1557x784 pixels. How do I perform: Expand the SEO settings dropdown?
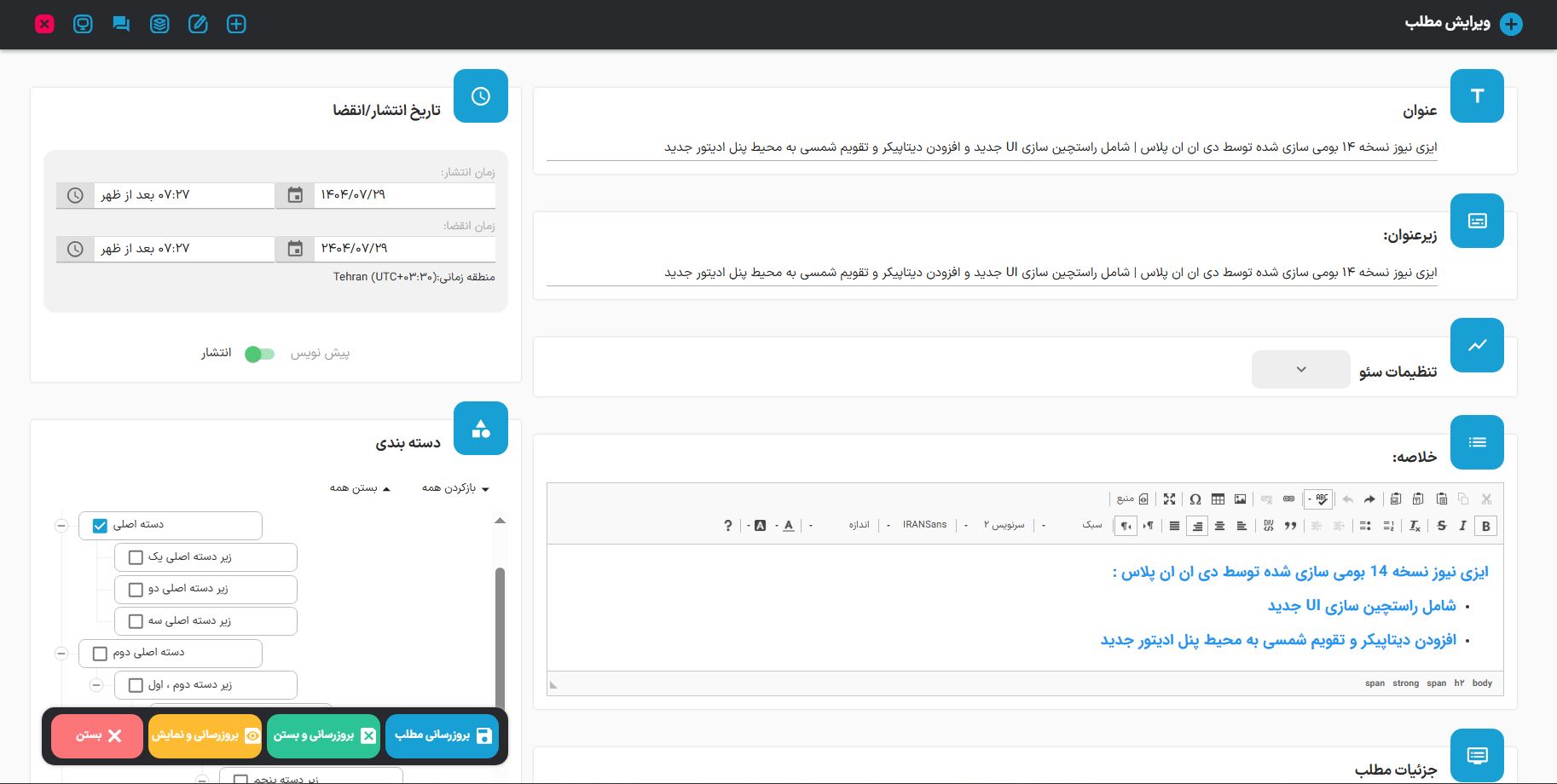pos(1300,370)
